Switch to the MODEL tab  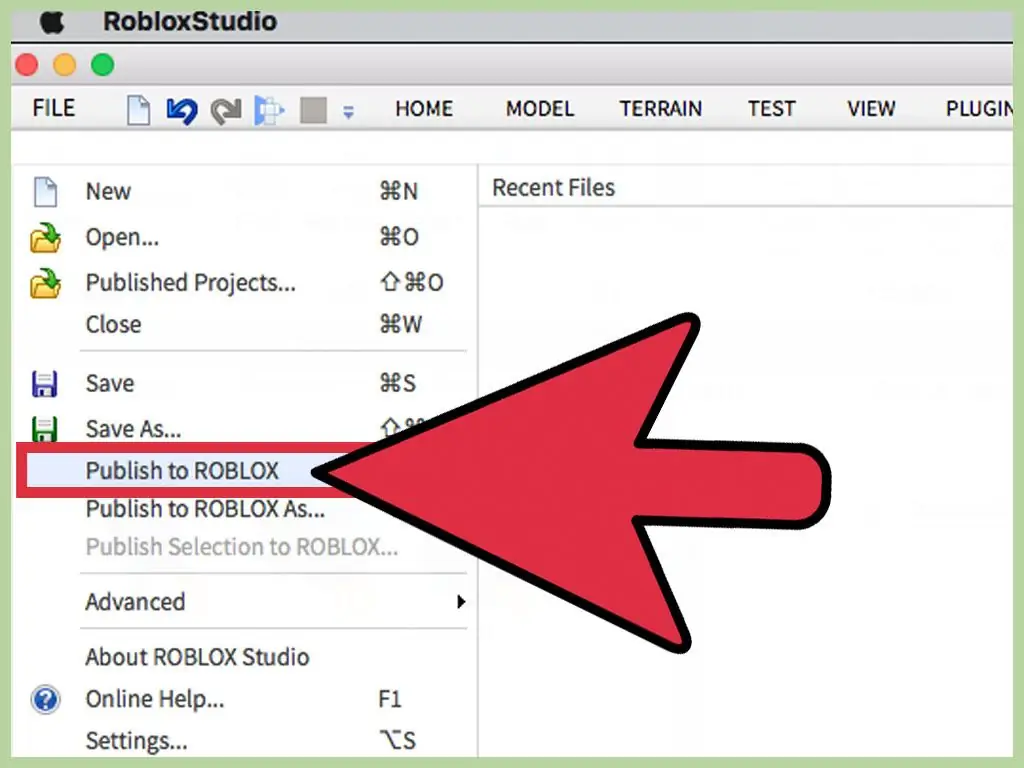pos(540,108)
